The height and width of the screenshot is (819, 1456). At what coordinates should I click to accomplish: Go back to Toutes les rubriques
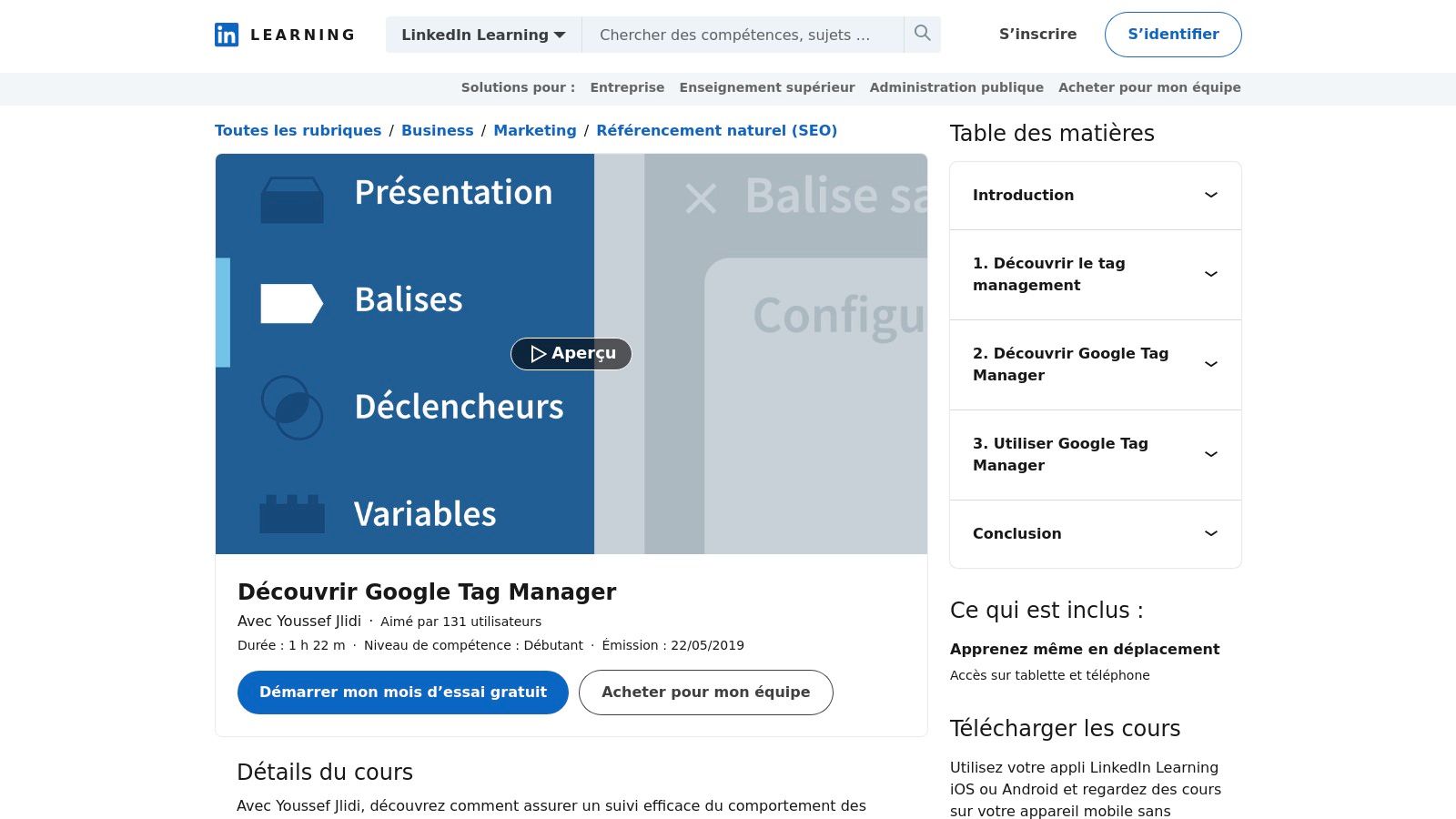(298, 130)
